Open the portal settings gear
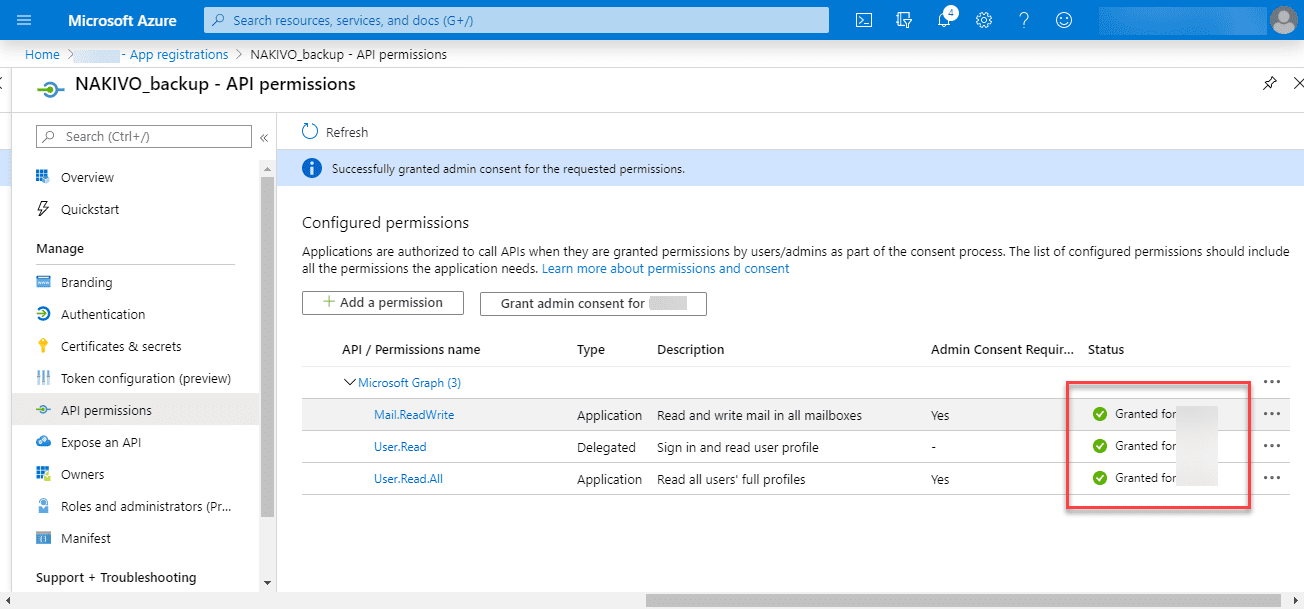Viewport: 1304px width, 609px height. (x=984, y=20)
